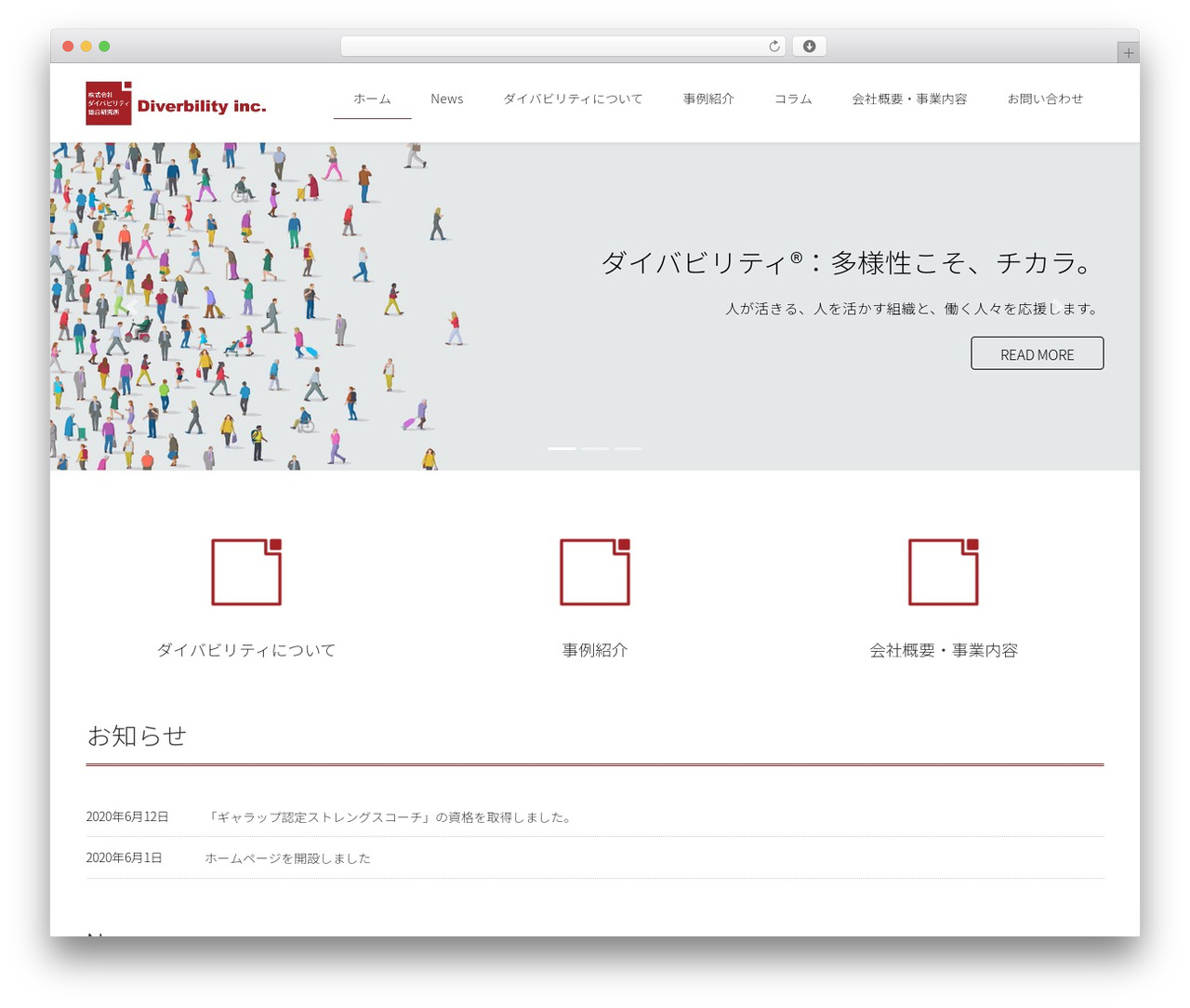Click the date 2020年6月12日
Image resolution: width=1190 pixels, height=1008 pixels.
pos(127,817)
